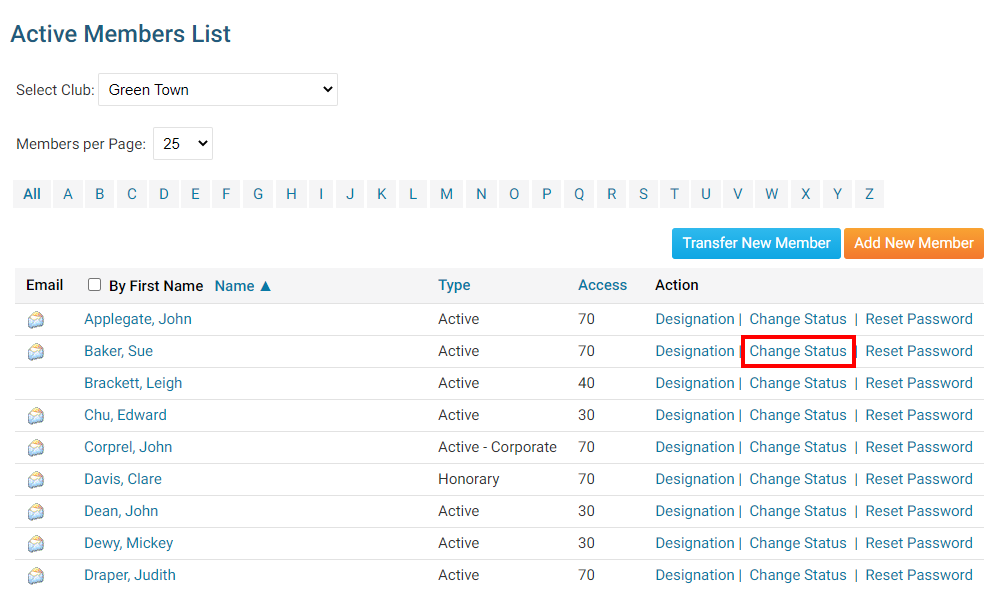Open Change Status for Sue Baker

(797, 351)
